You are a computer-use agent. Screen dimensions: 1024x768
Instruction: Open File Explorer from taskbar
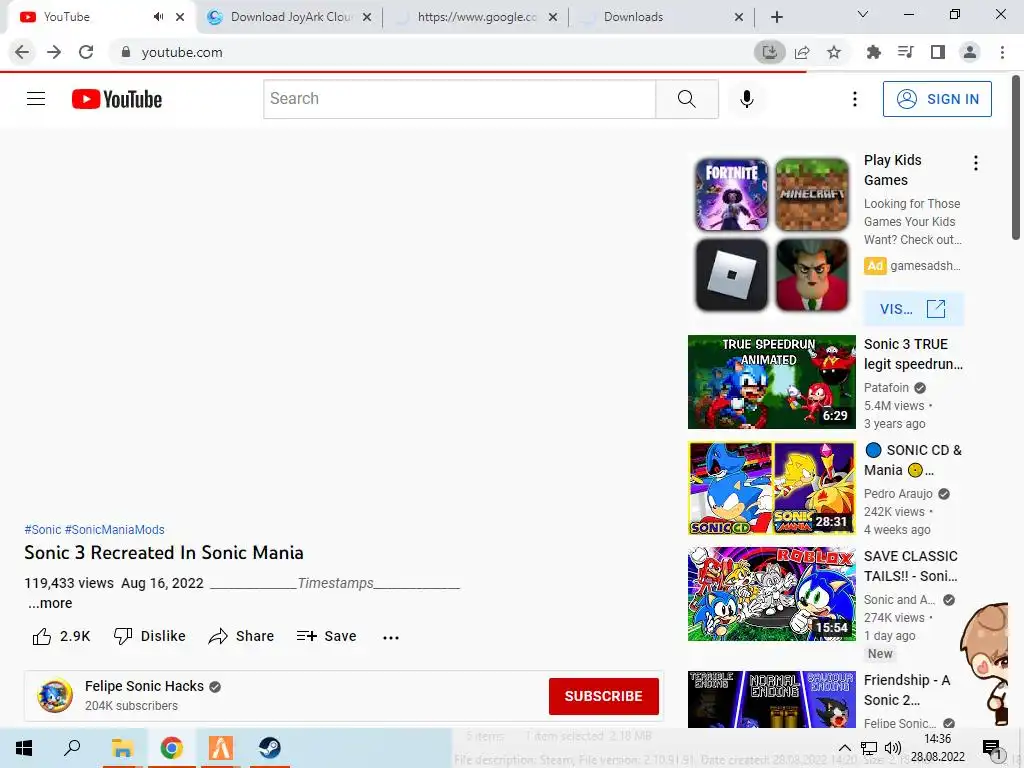click(x=122, y=748)
